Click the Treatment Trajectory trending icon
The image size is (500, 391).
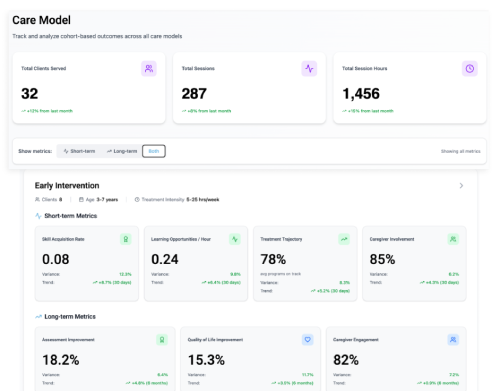[x=344, y=239]
